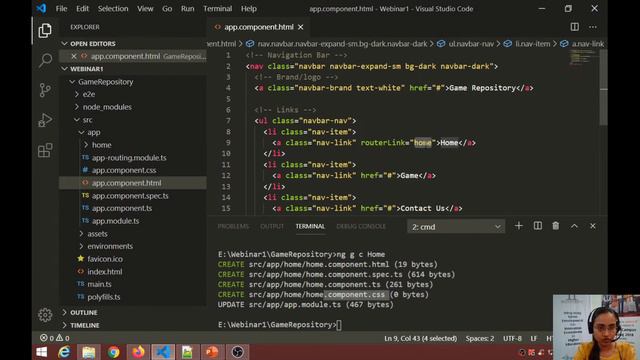Close the app.component.html editor tab
640x360 pixels.
301,27
